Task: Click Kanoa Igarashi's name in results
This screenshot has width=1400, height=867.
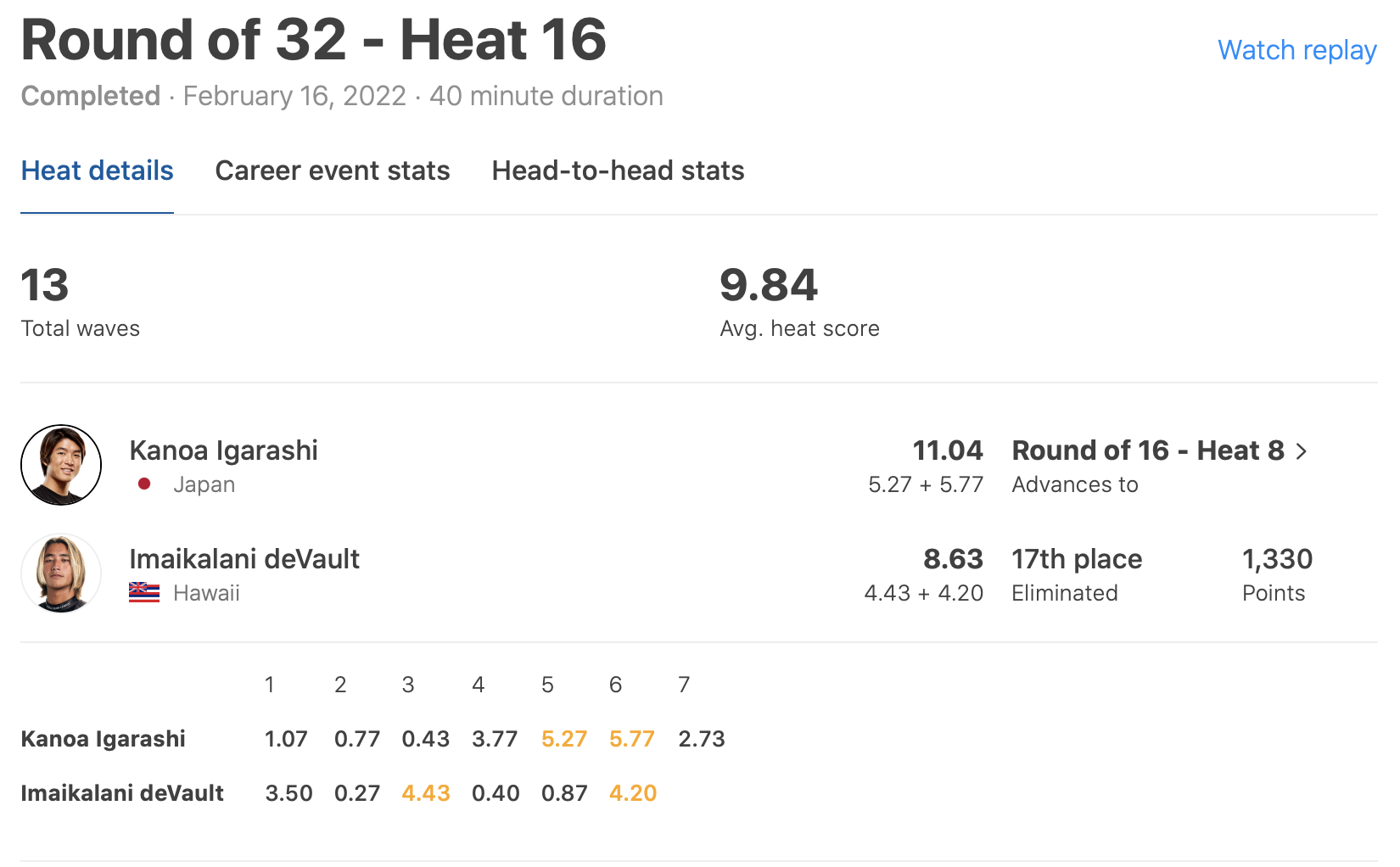Action: [223, 450]
